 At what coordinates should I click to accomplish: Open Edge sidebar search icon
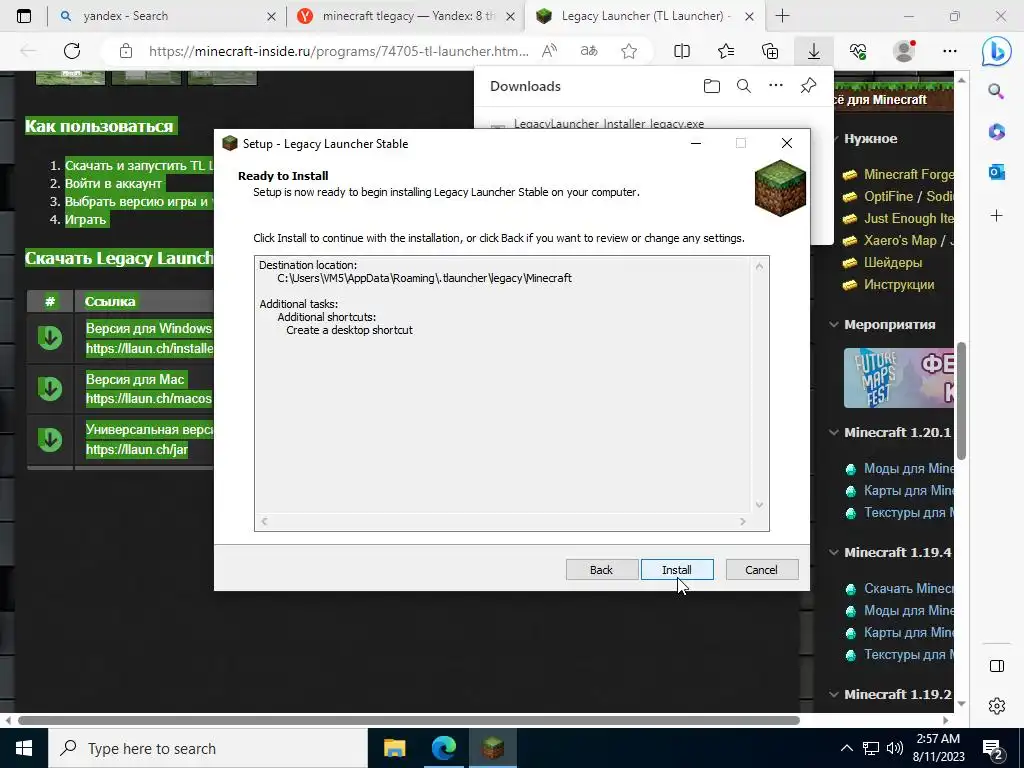[x=997, y=91]
